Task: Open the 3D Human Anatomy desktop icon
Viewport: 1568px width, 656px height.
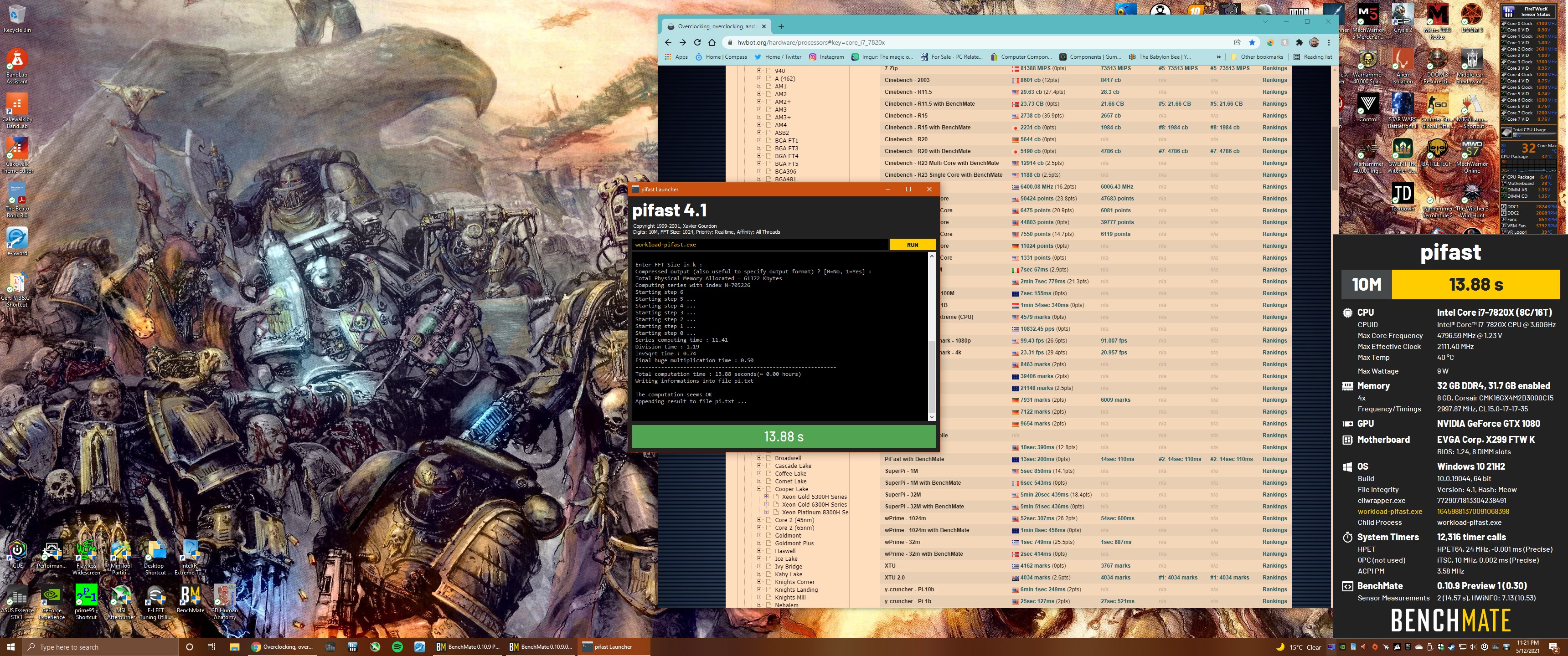Action: pos(225,602)
